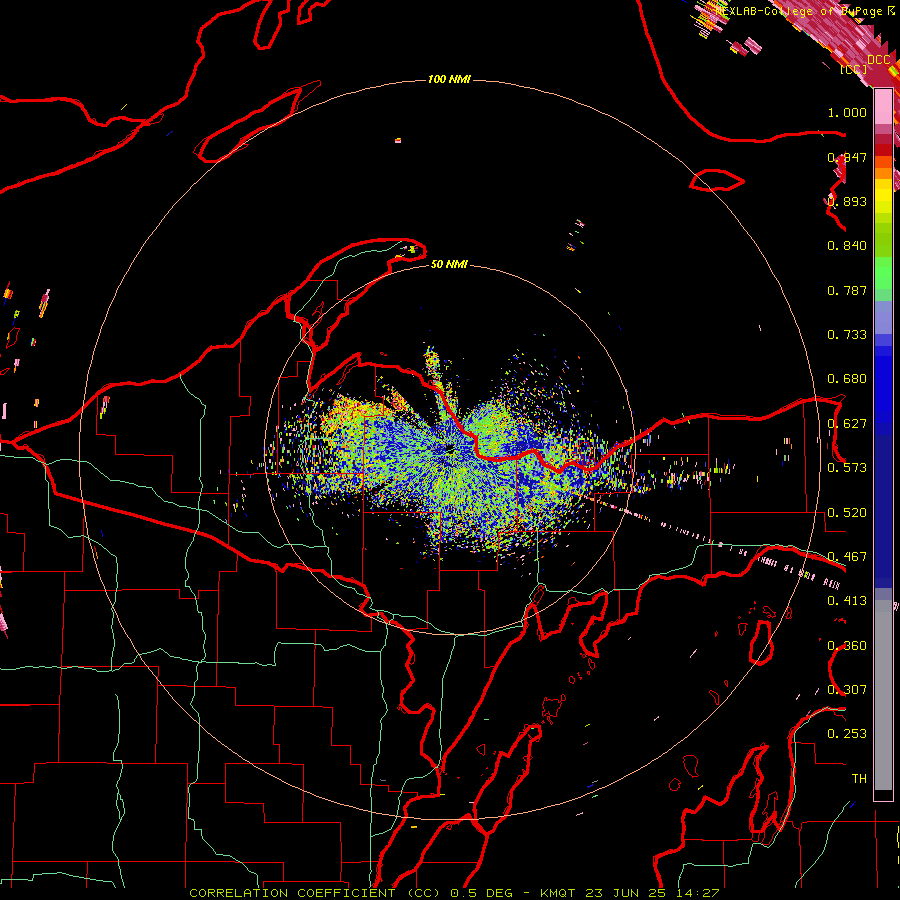Click the TH threshold label on the scale

tap(859, 779)
